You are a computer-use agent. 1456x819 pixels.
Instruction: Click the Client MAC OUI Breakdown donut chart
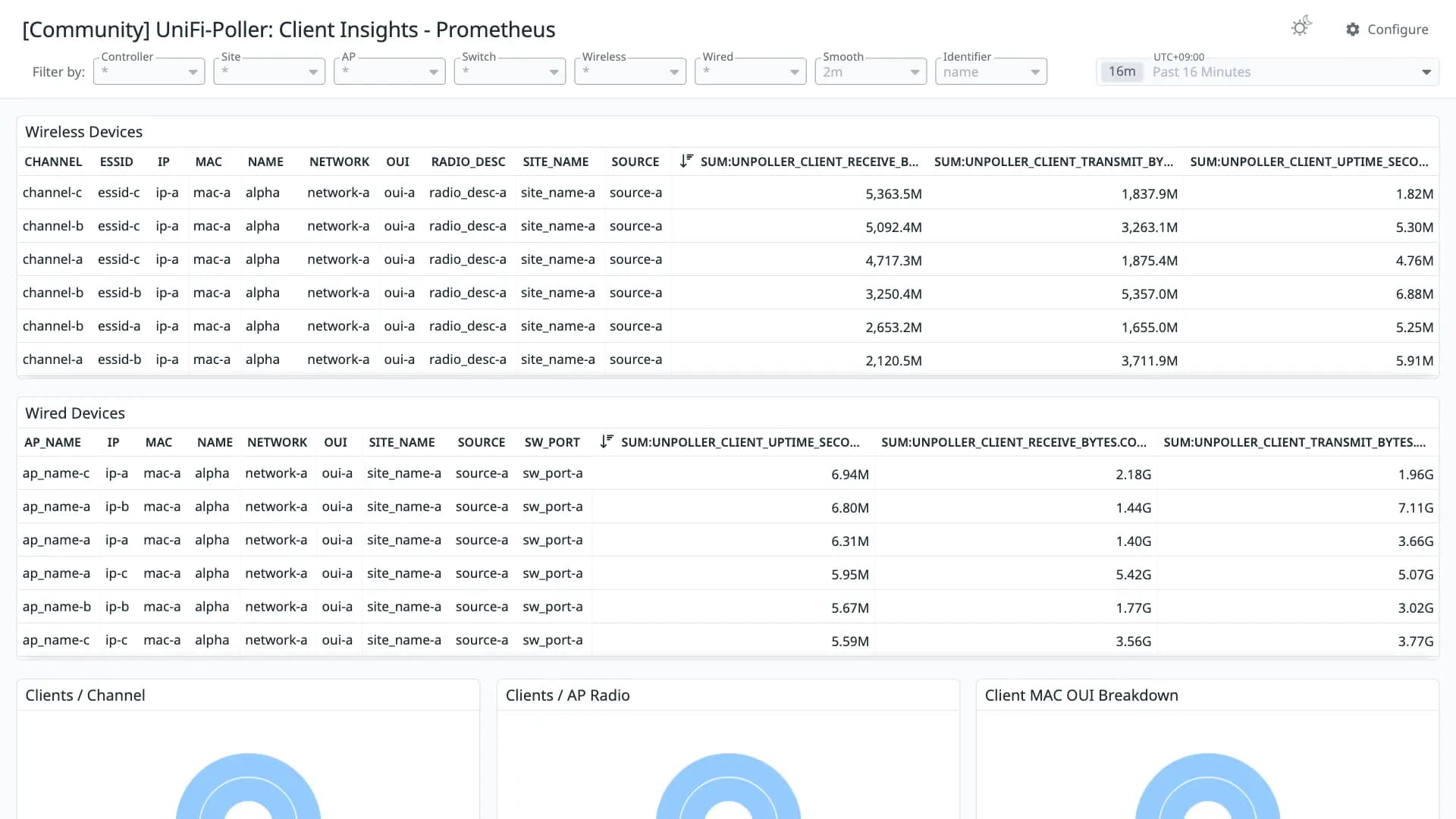point(1207,786)
